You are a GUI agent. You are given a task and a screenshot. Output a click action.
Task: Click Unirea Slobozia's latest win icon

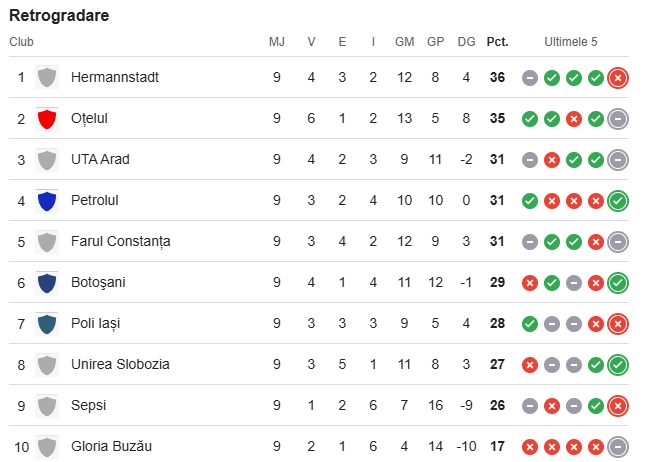(618, 365)
